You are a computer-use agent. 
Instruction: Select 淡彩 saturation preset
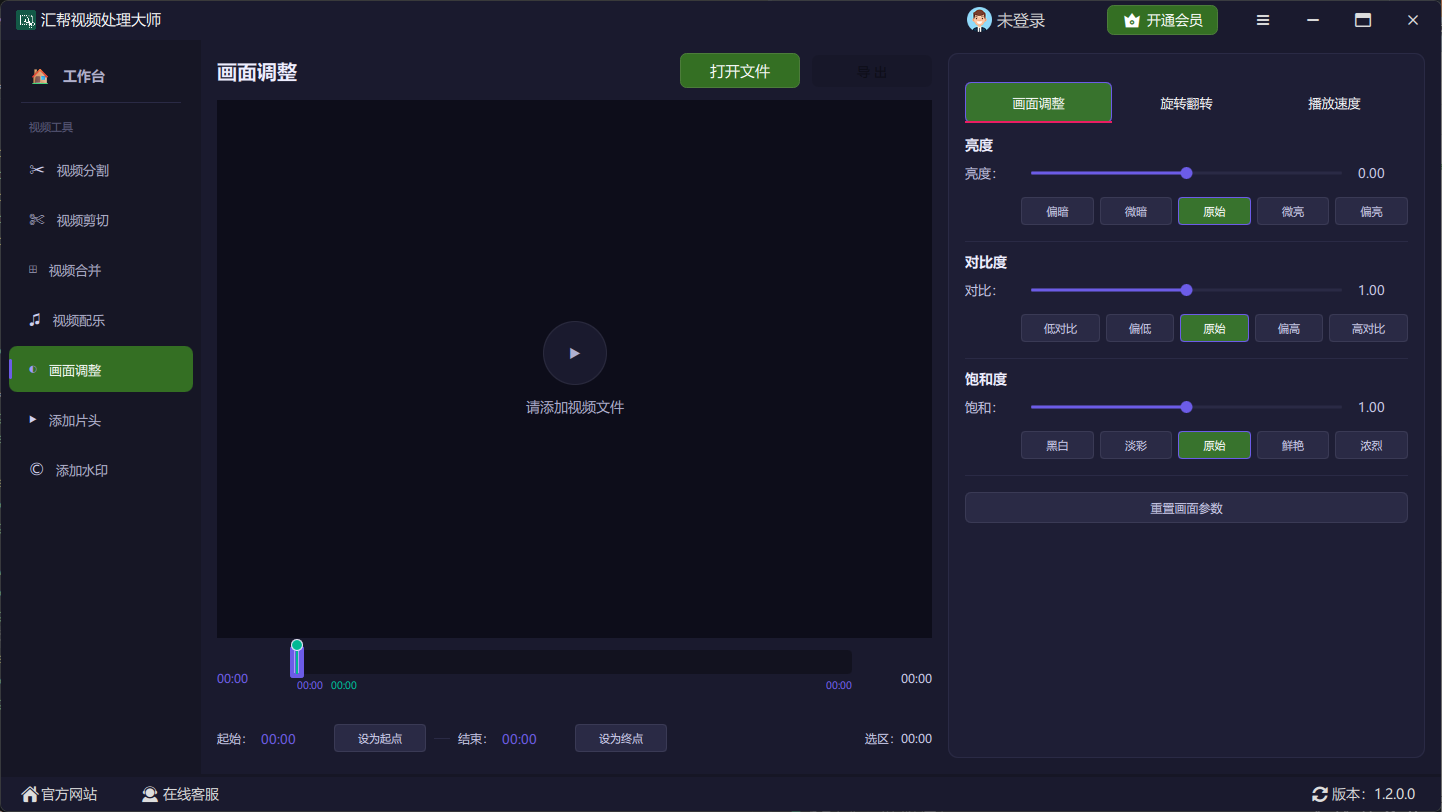1136,445
